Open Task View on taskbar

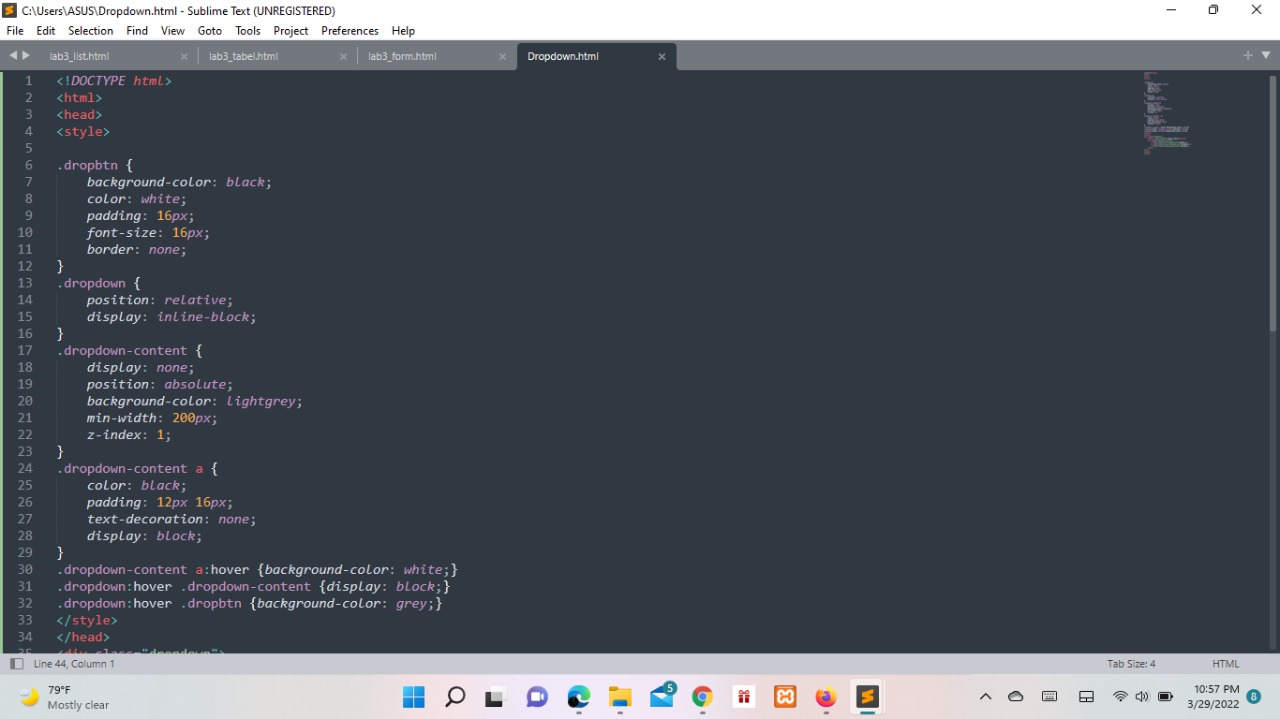(x=494, y=697)
